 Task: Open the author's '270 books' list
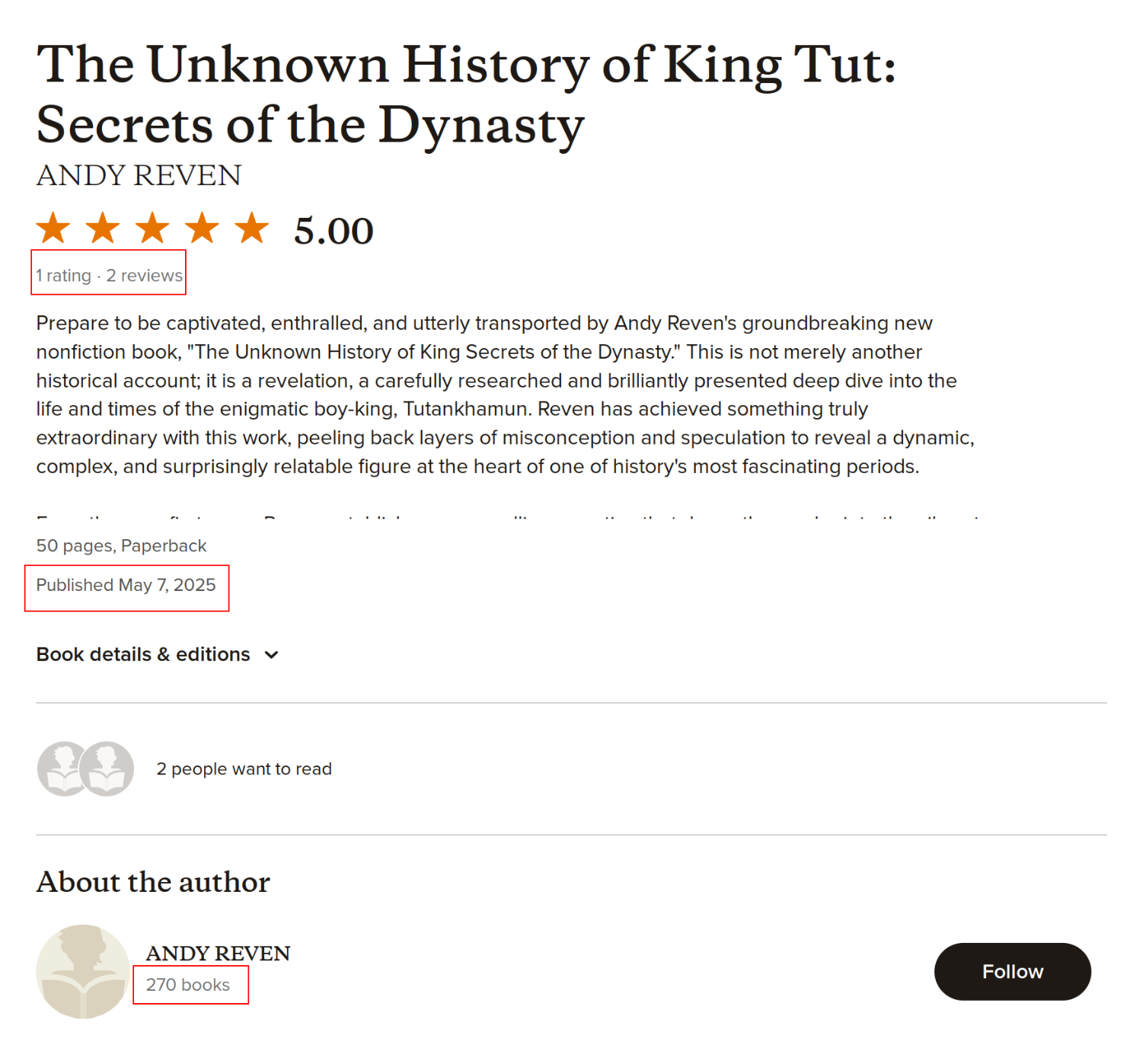188,985
